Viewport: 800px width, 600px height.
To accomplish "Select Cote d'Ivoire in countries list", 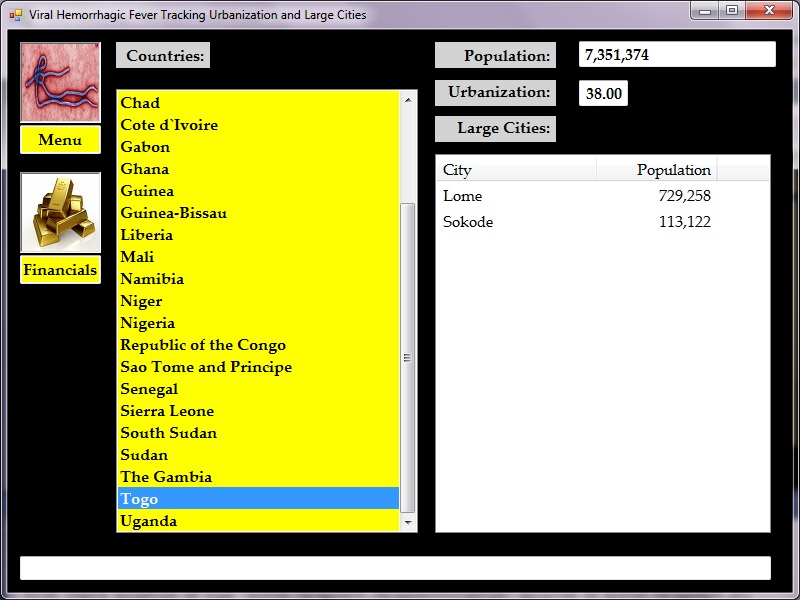I will click(169, 125).
